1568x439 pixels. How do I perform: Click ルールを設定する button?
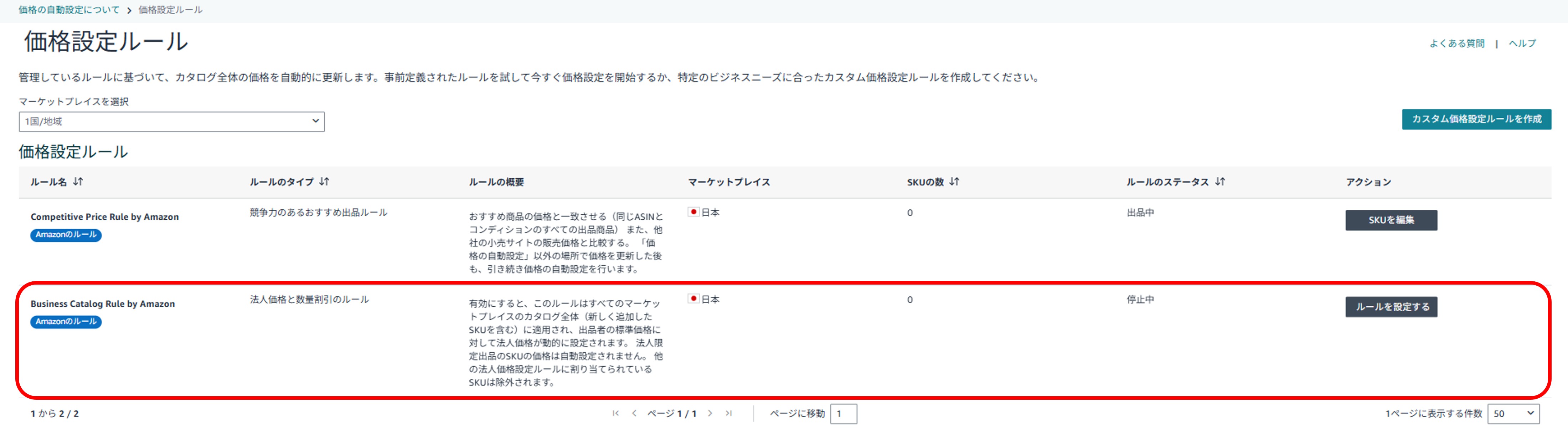coord(1391,307)
